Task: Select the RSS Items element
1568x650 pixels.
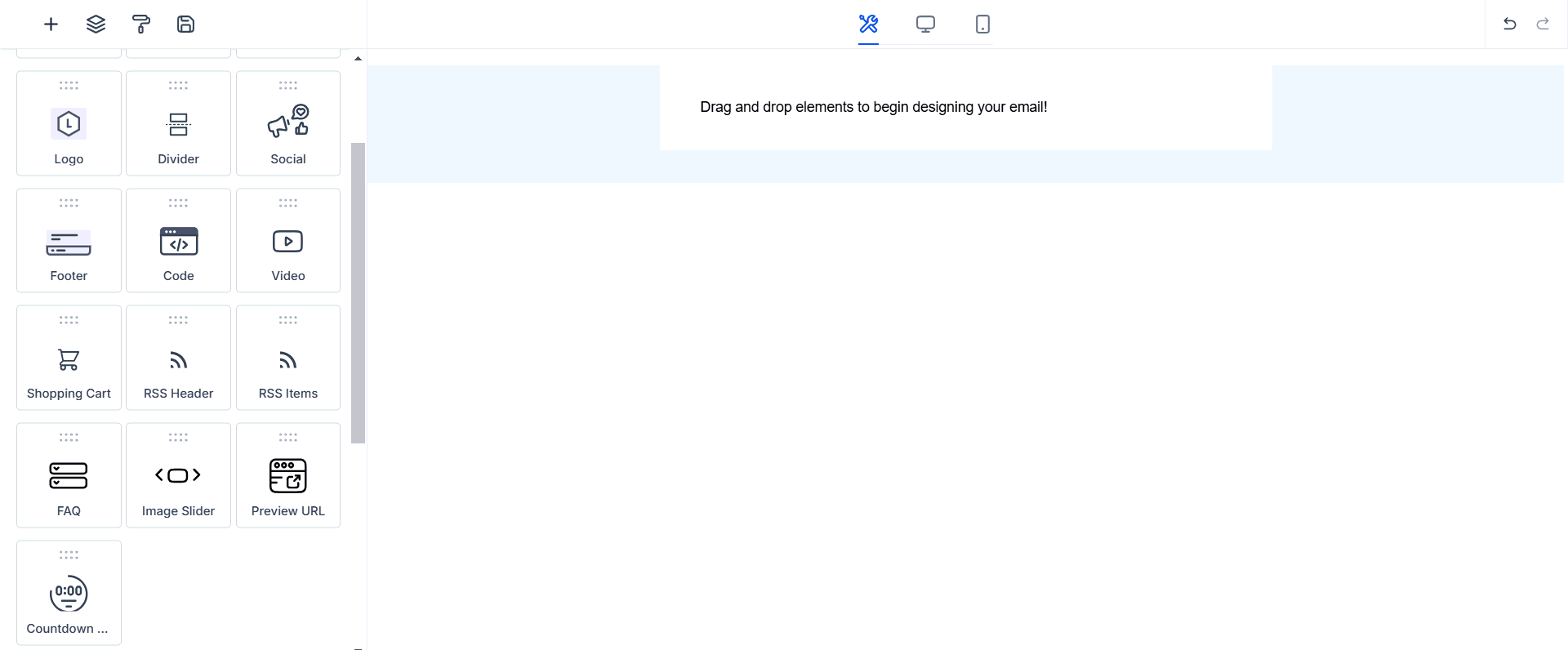Action: coord(288,358)
